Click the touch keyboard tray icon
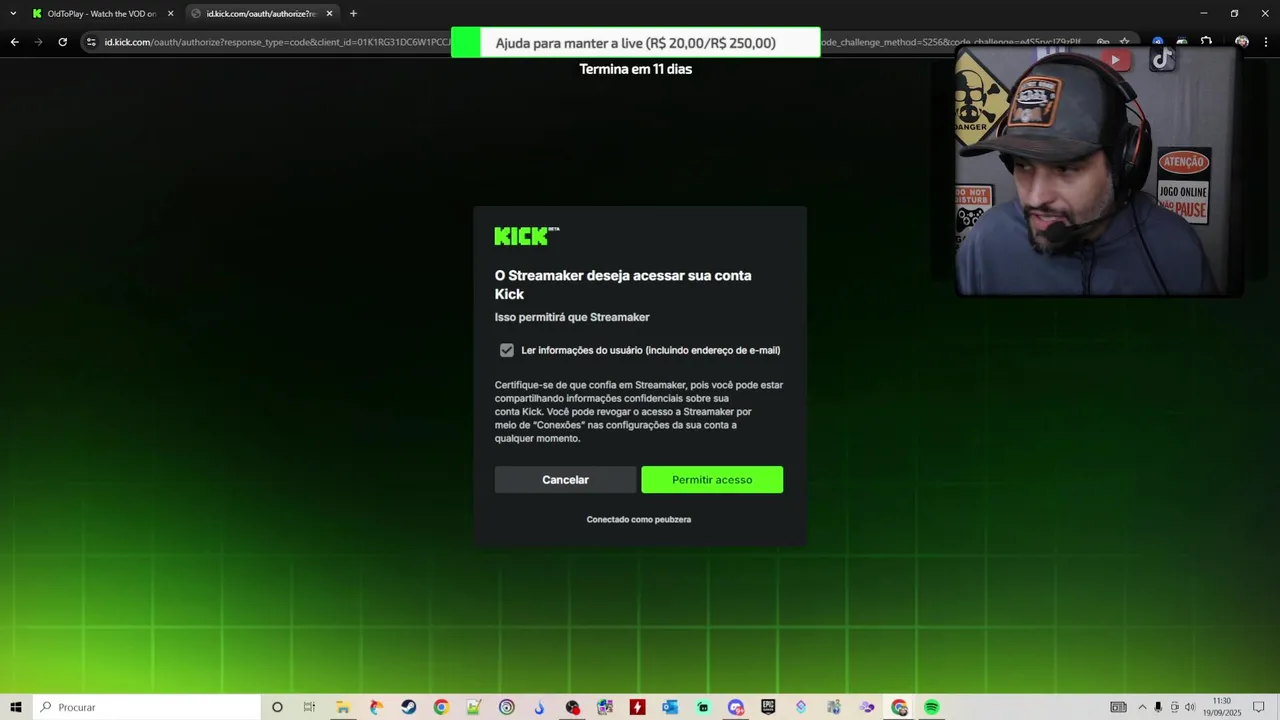Screen dimensions: 1280x720 coord(1118,707)
